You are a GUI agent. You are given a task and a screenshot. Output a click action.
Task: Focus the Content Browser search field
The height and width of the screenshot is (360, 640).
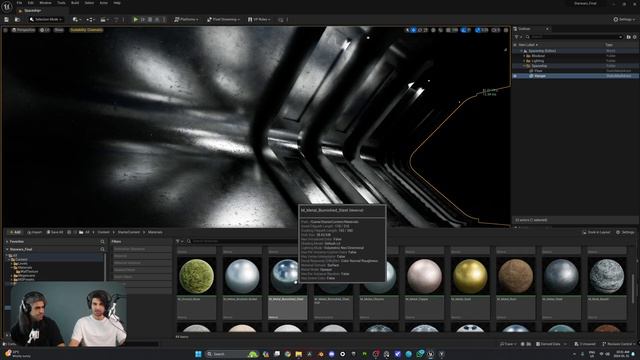(243, 241)
